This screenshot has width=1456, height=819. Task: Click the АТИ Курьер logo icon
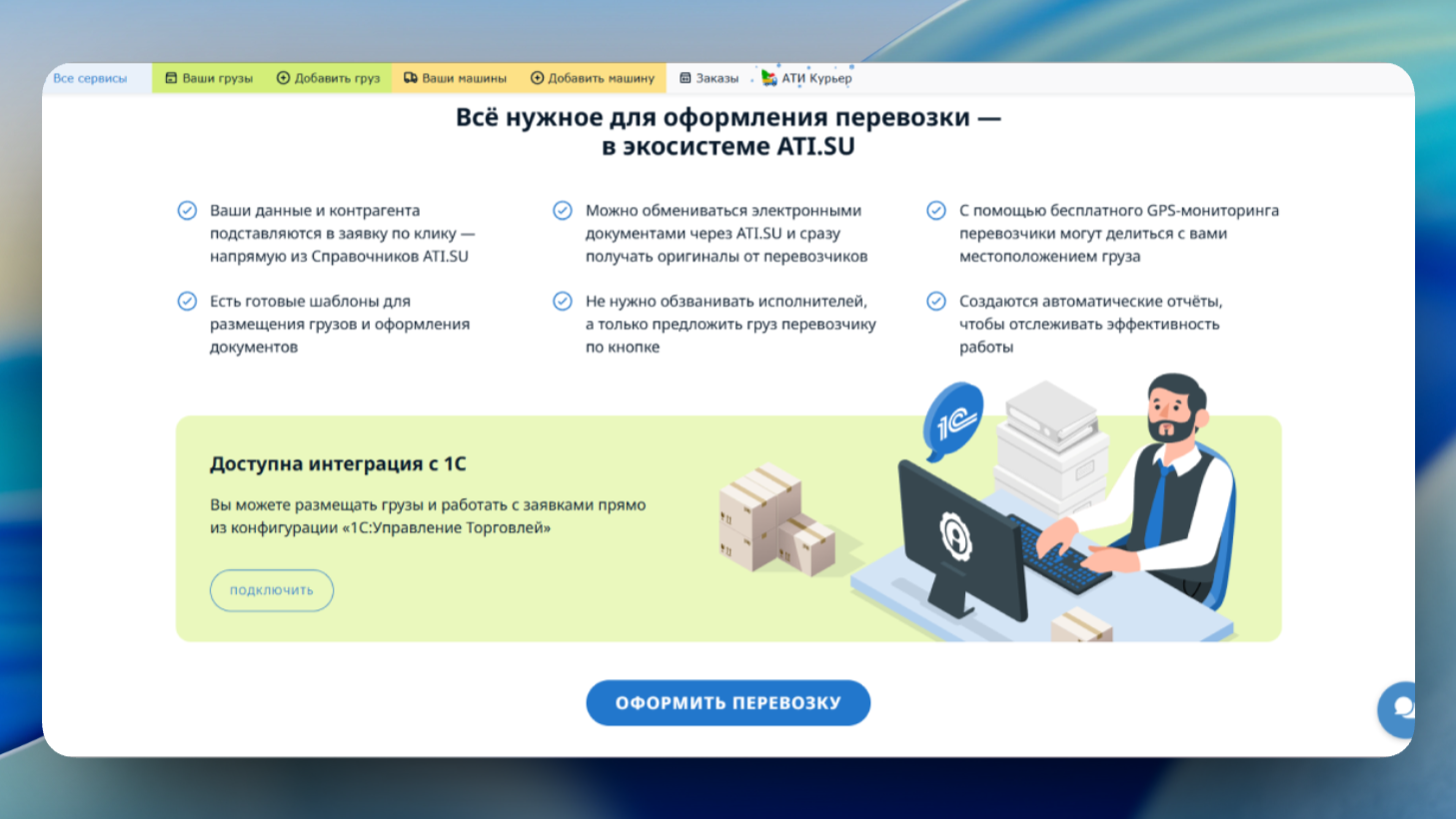point(768,78)
